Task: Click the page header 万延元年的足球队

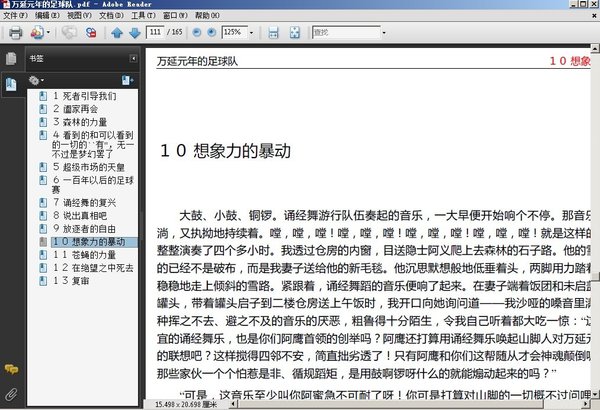Action: point(197,61)
